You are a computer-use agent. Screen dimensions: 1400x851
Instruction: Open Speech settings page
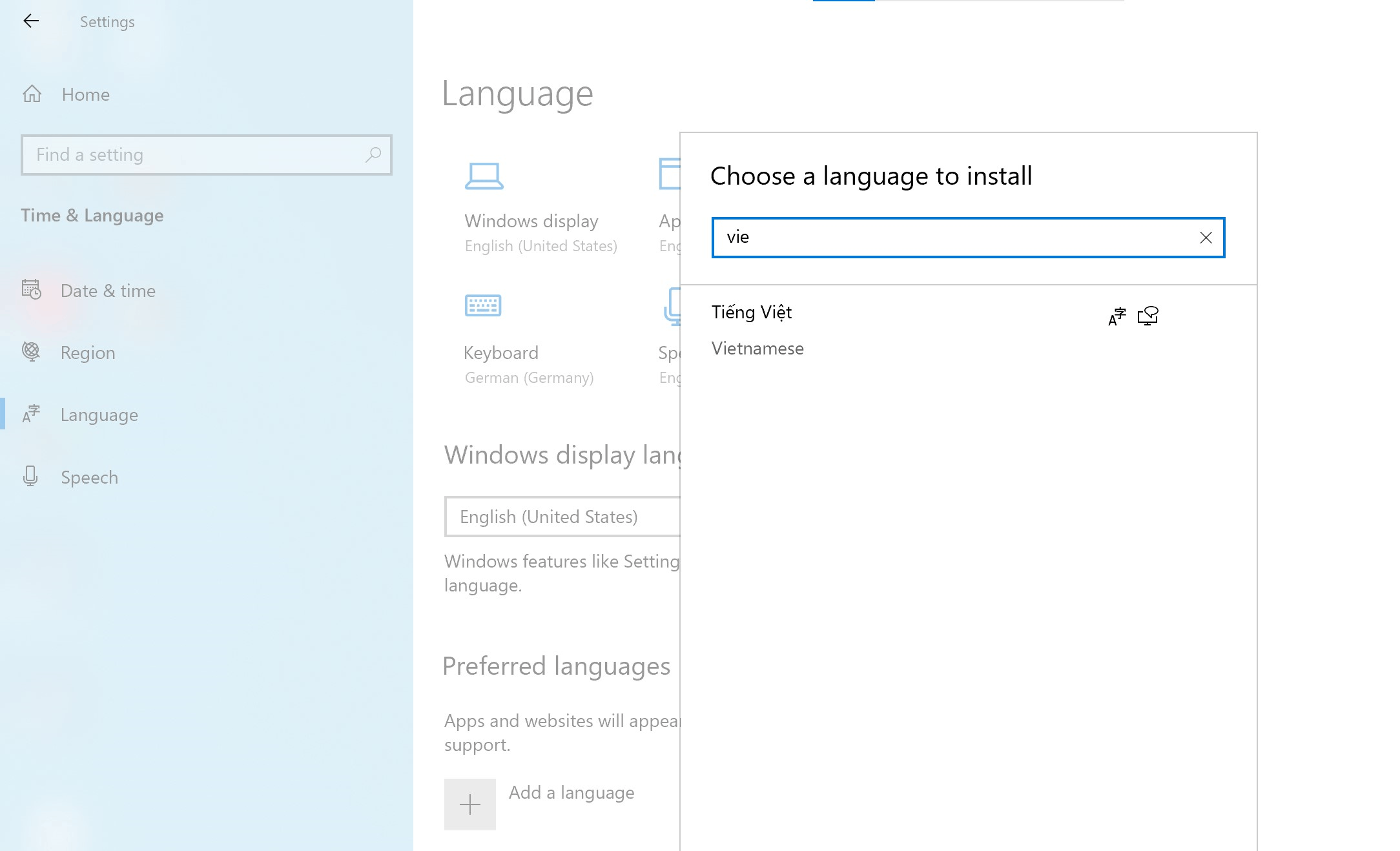(x=89, y=477)
